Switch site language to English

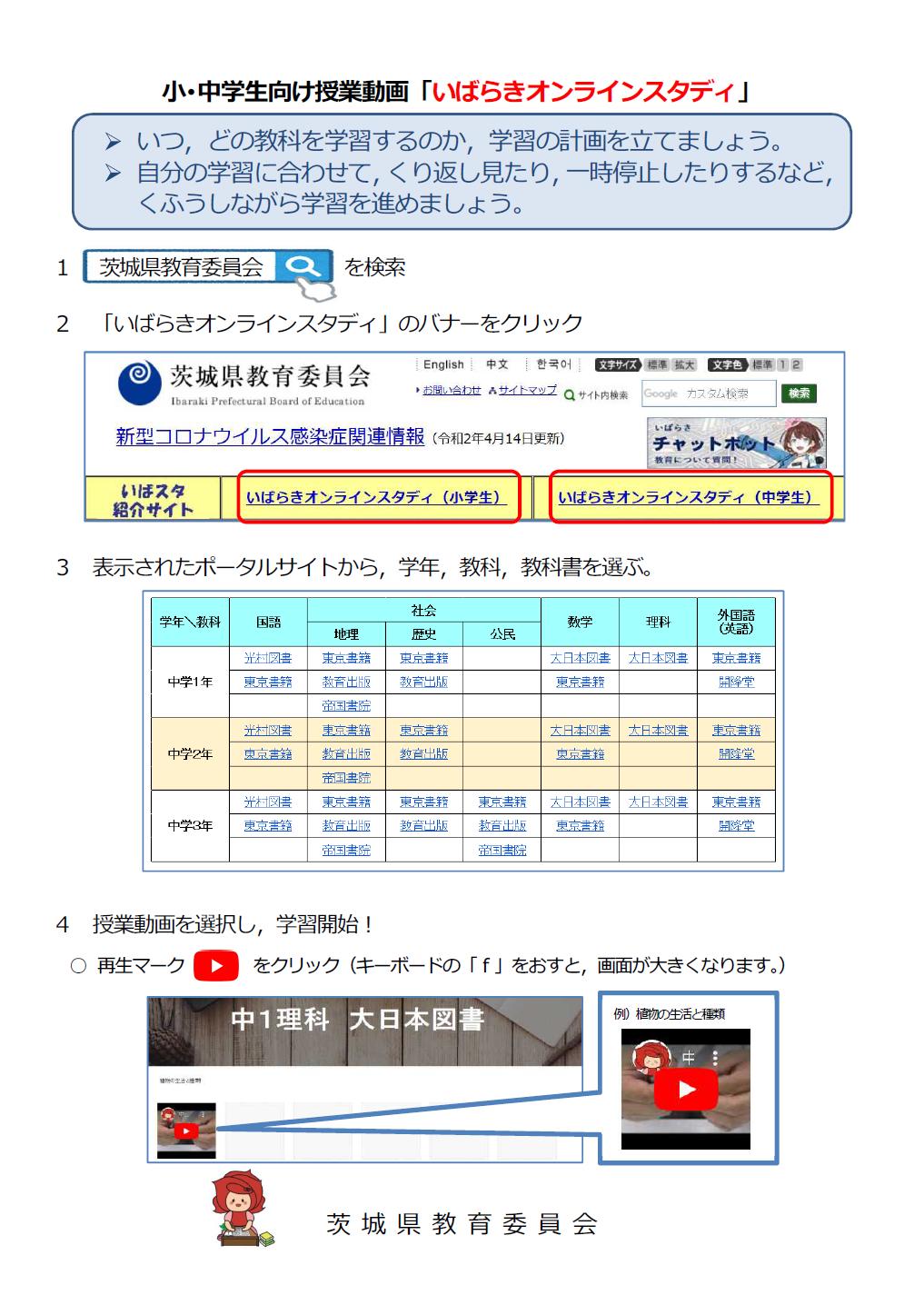tap(443, 364)
